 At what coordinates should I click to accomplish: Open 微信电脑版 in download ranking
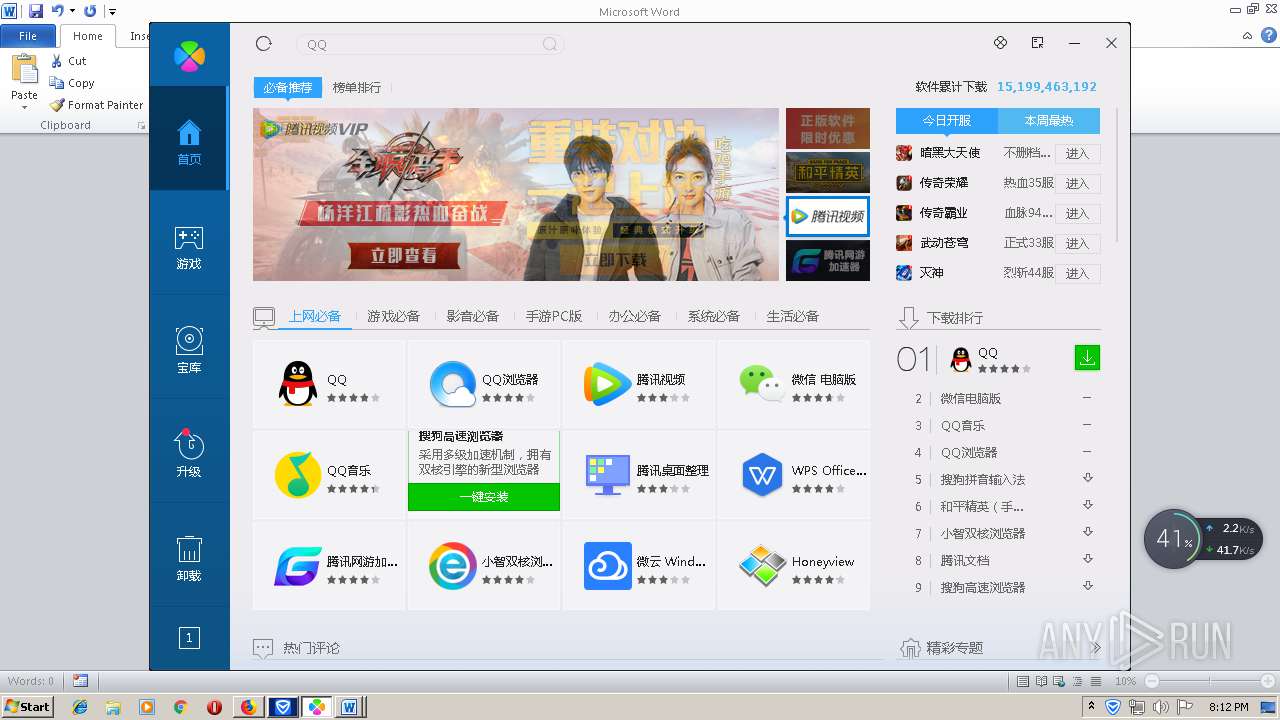pos(970,398)
